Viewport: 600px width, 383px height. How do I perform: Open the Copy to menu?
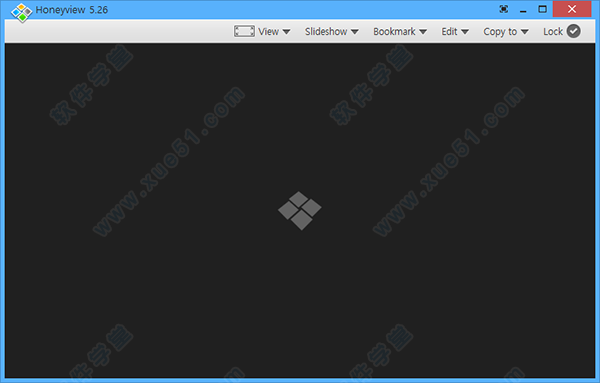pos(500,31)
